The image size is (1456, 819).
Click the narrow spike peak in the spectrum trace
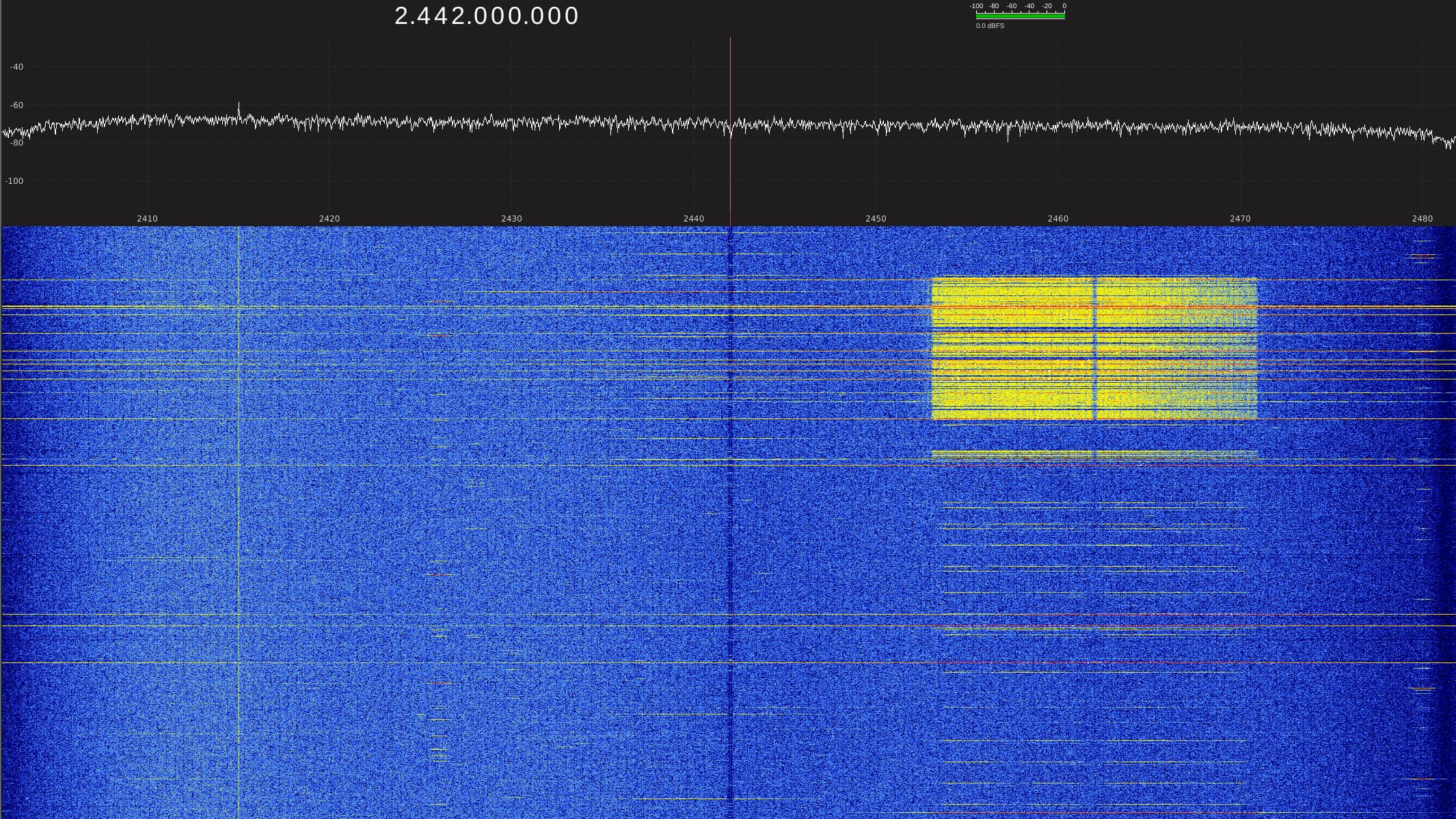(x=239, y=105)
